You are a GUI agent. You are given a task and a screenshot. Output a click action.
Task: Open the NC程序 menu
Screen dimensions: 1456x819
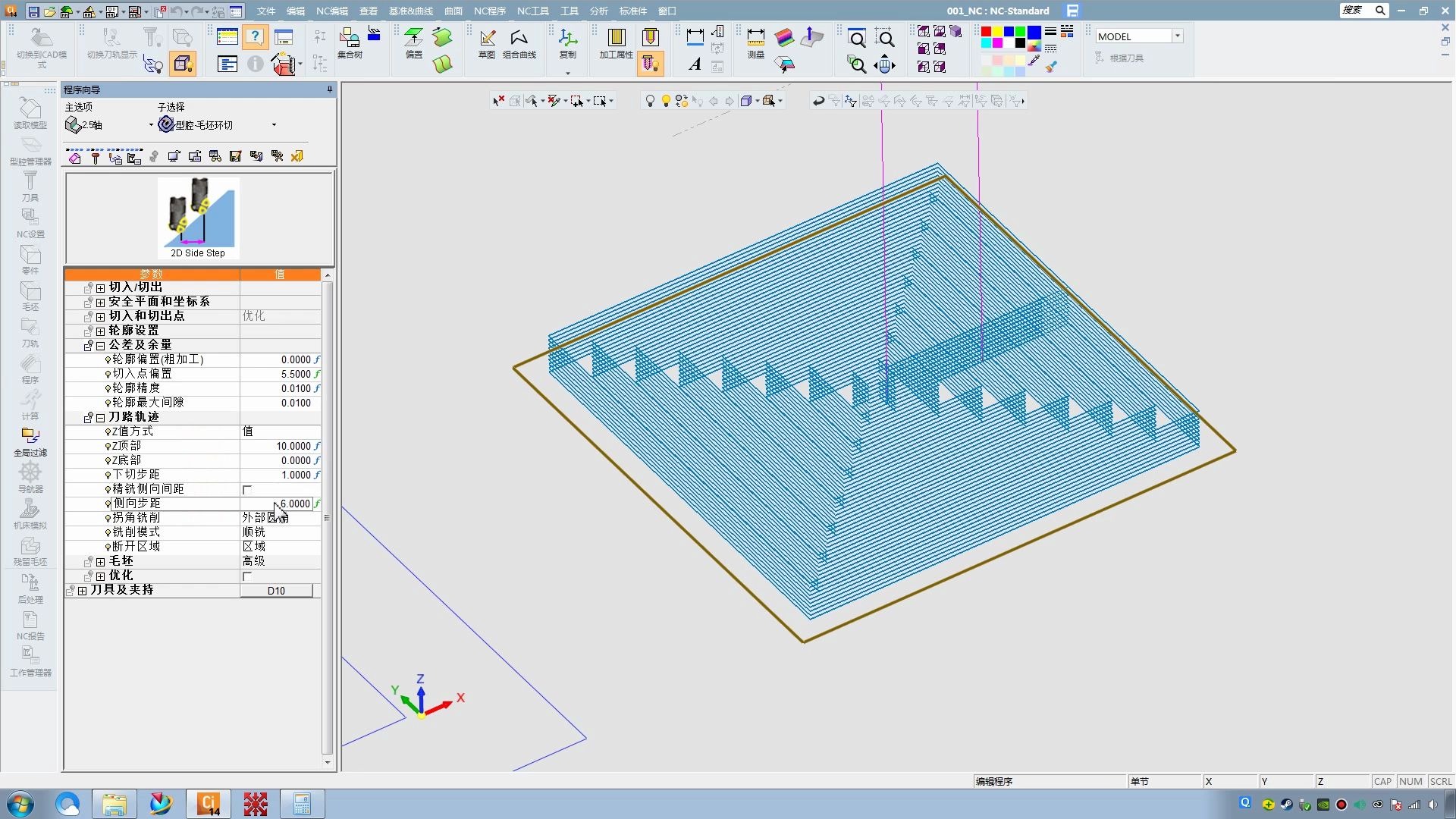(x=489, y=11)
